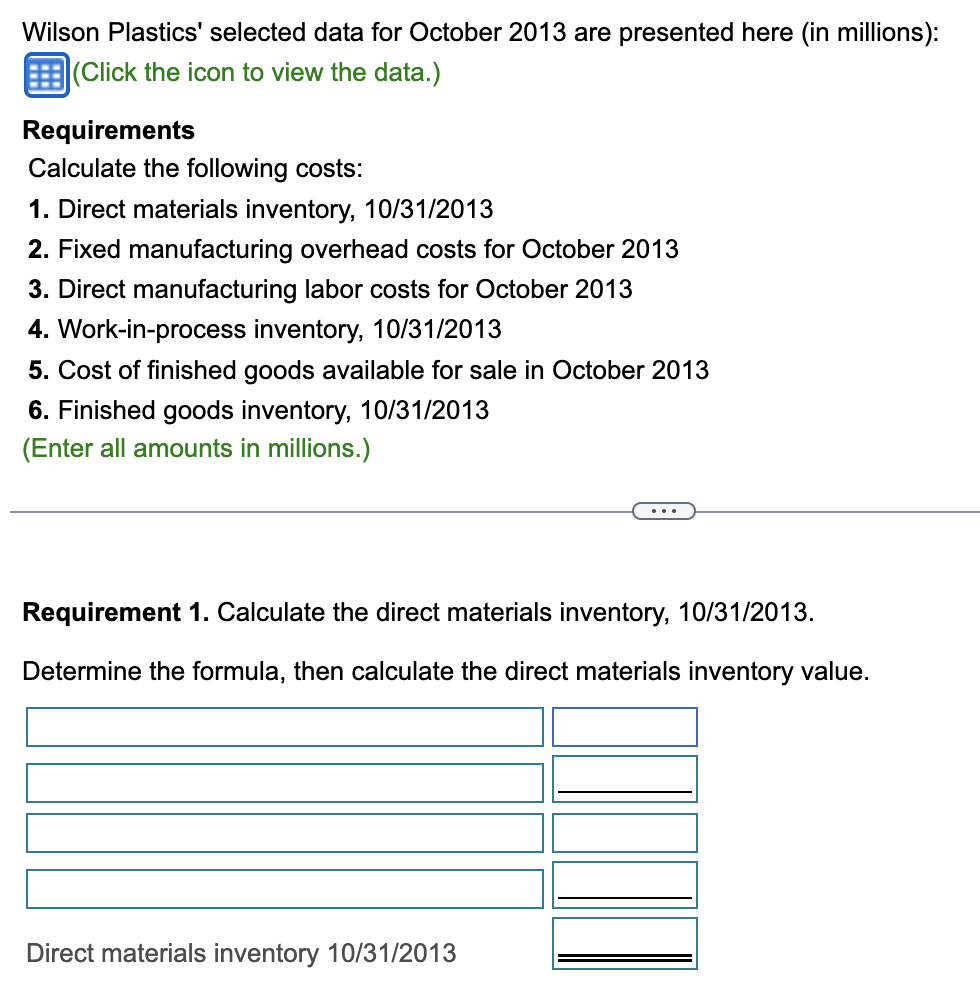Open the spreadsheet icon to view Wilson Plastics data
980x1004 pixels.
click(44, 73)
